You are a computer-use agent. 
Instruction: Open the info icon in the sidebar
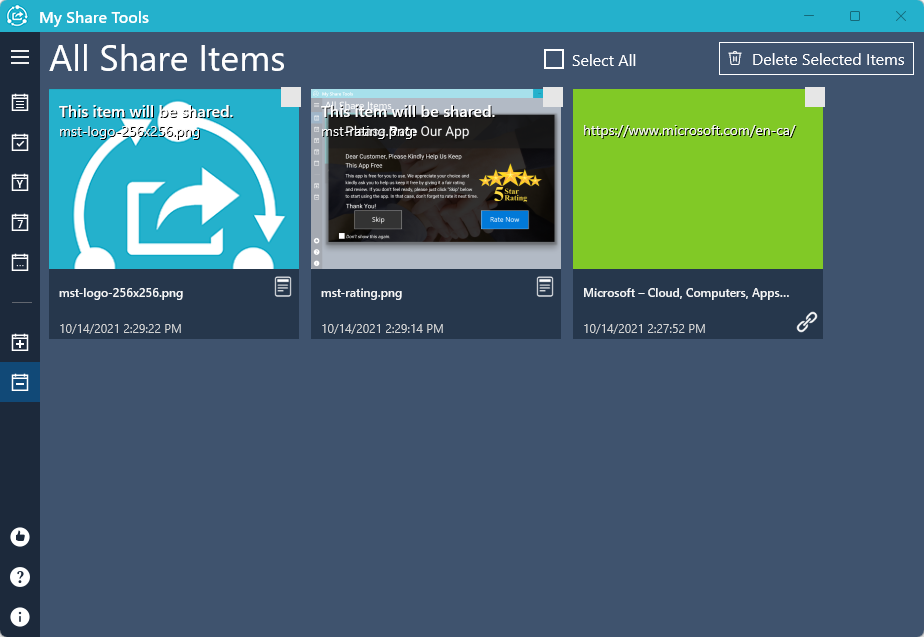point(20,617)
